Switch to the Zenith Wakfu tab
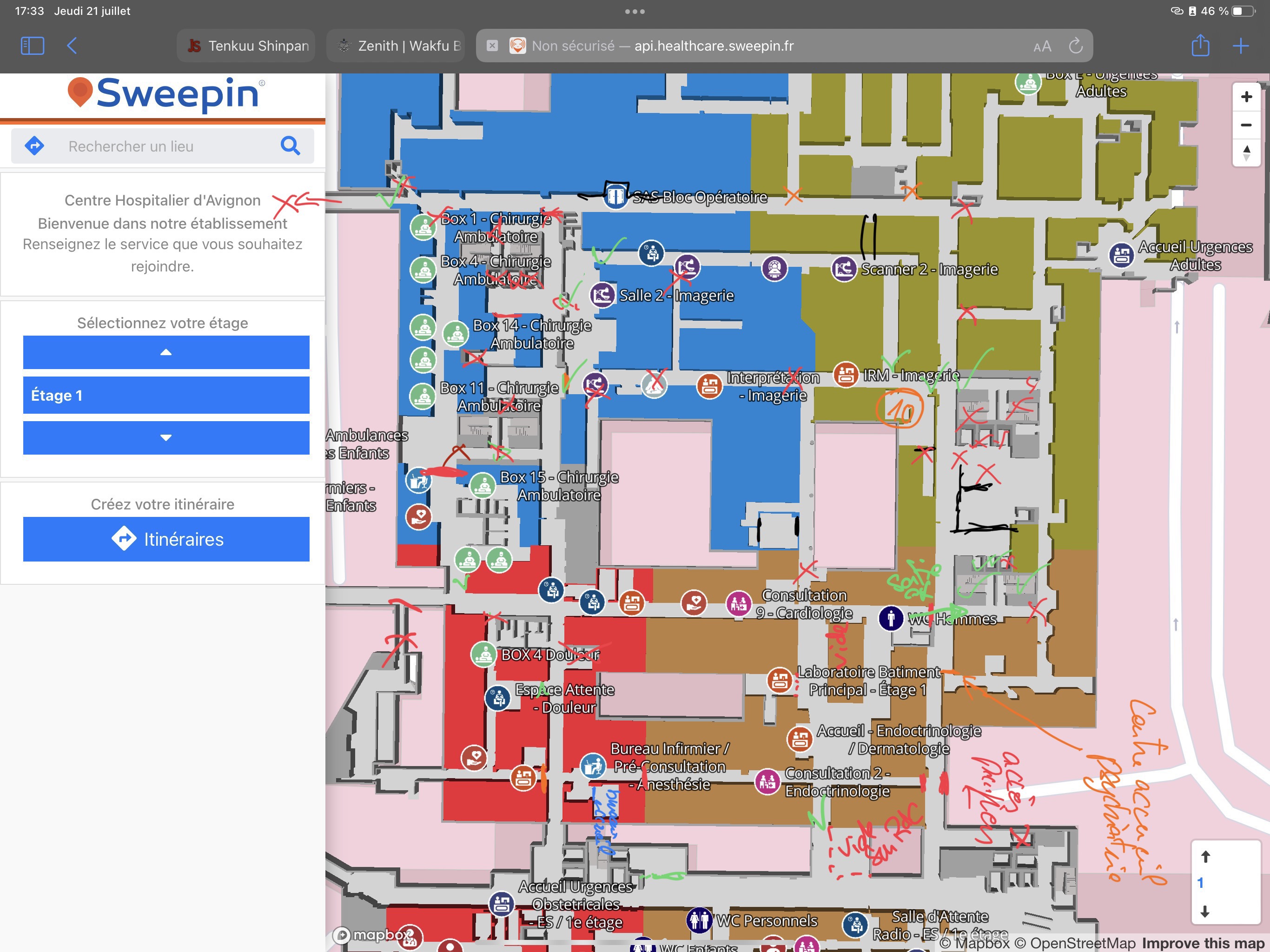The width and height of the screenshot is (1270, 952). (396, 46)
